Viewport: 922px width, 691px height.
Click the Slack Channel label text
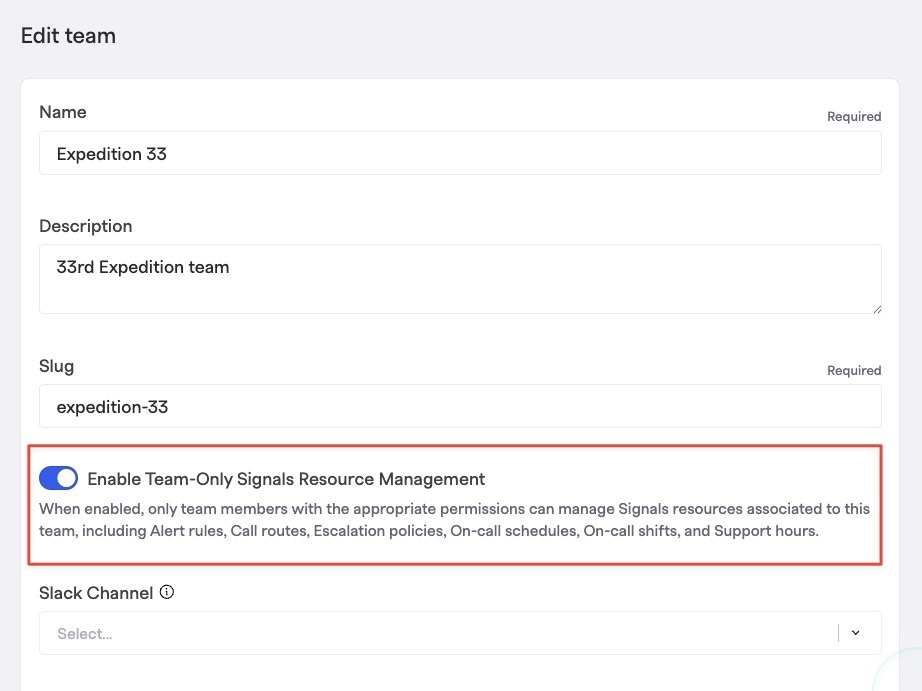[96, 593]
